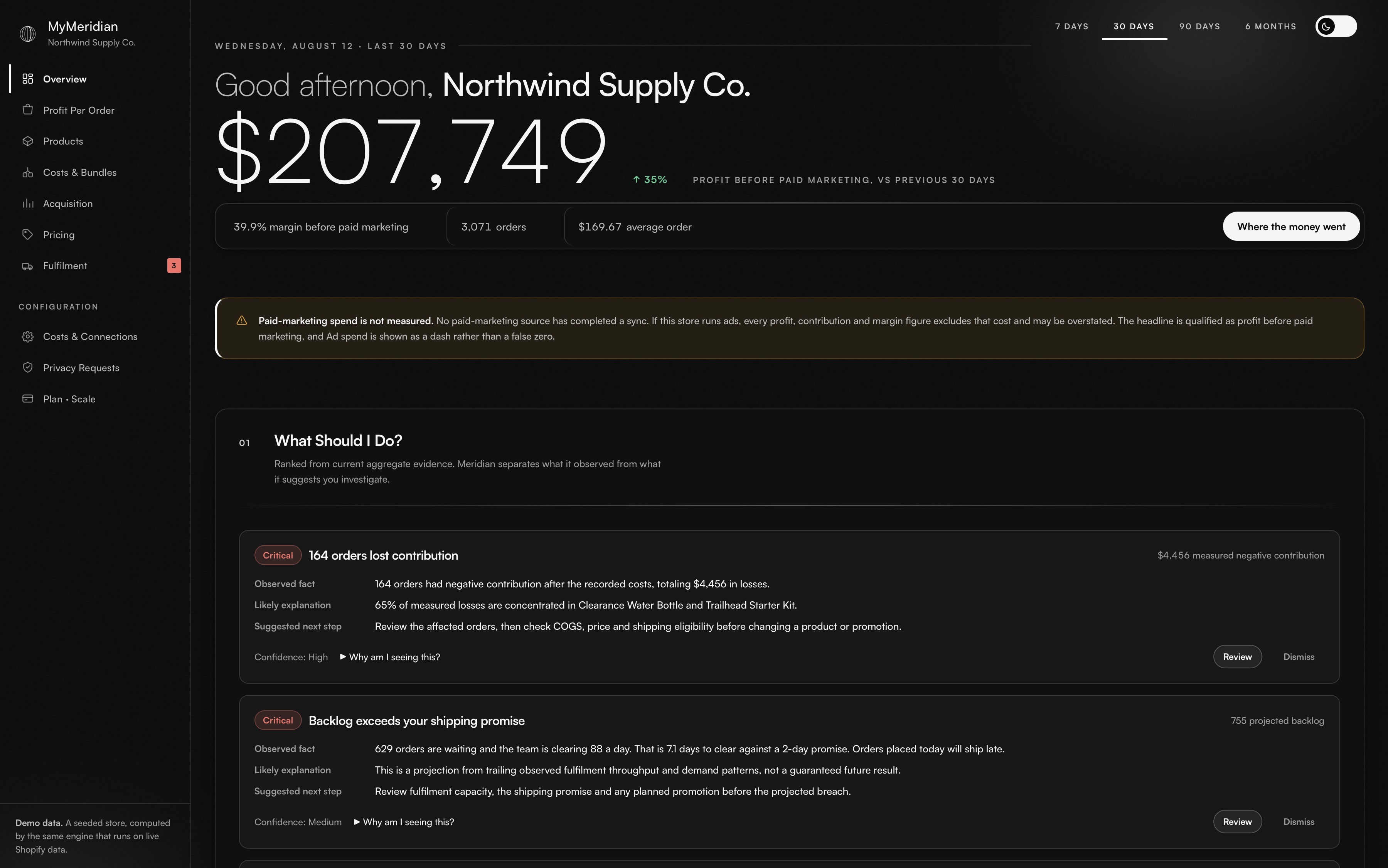Click the Costs & Bundles icon
The height and width of the screenshot is (868, 1388).
point(27,172)
